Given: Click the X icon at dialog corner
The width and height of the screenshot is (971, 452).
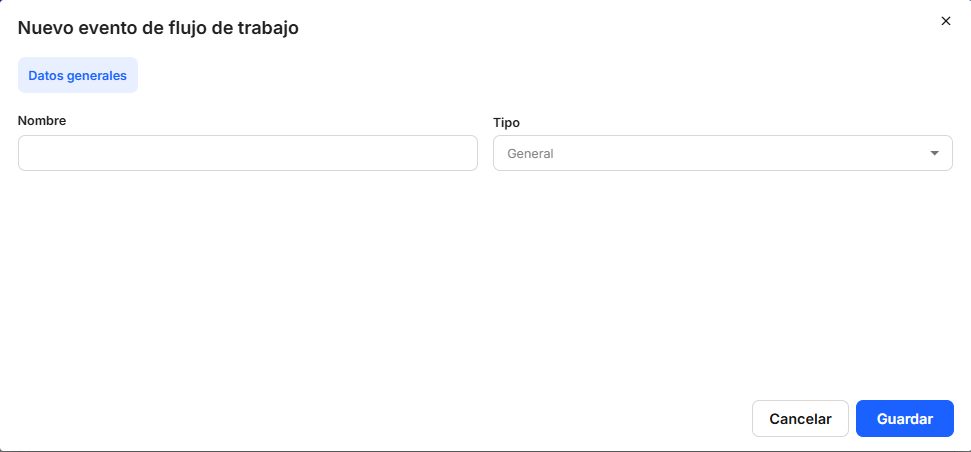Looking at the screenshot, I should click(945, 21).
